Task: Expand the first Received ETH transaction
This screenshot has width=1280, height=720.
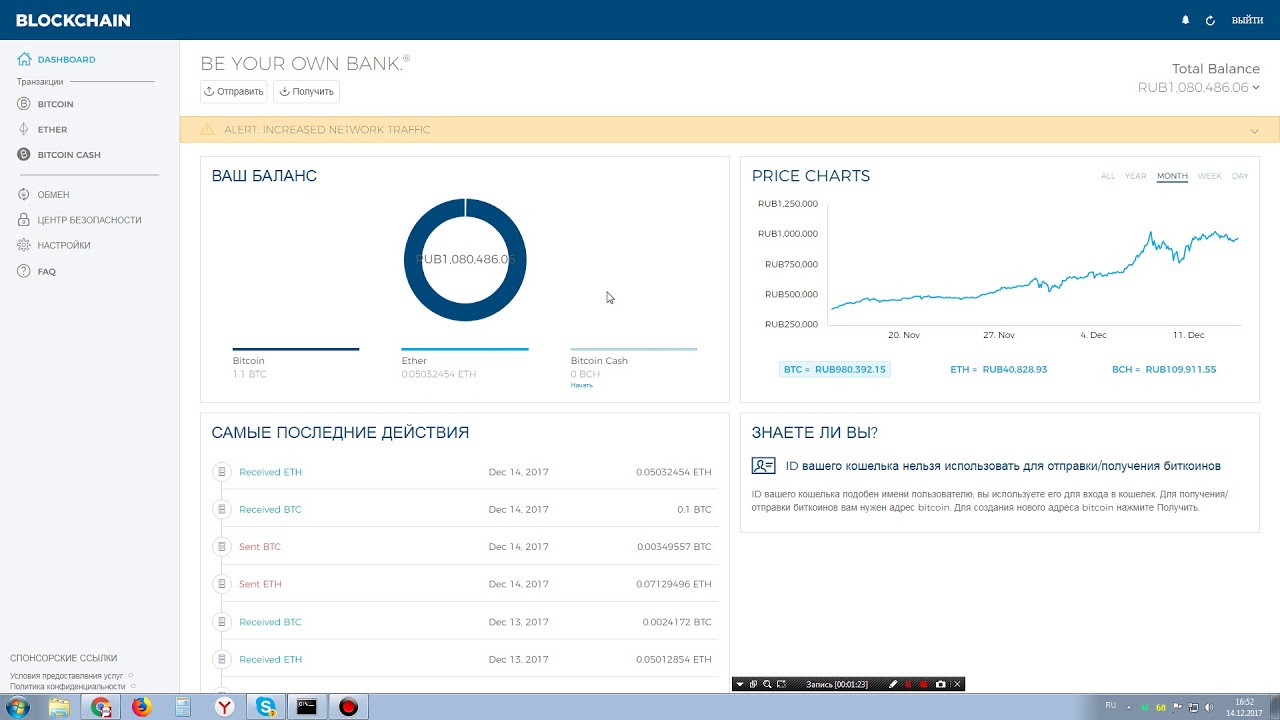Action: (270, 472)
